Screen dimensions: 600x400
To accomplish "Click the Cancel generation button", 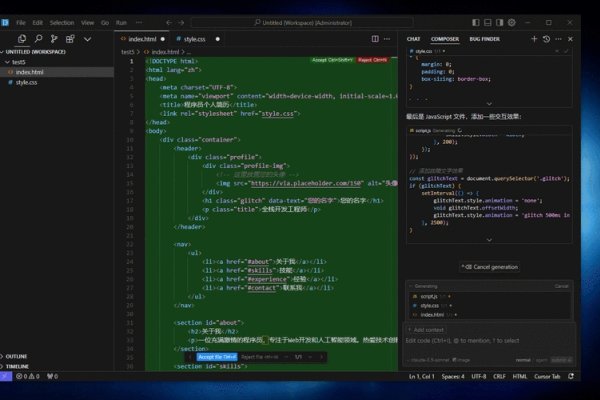I will coord(489,267).
